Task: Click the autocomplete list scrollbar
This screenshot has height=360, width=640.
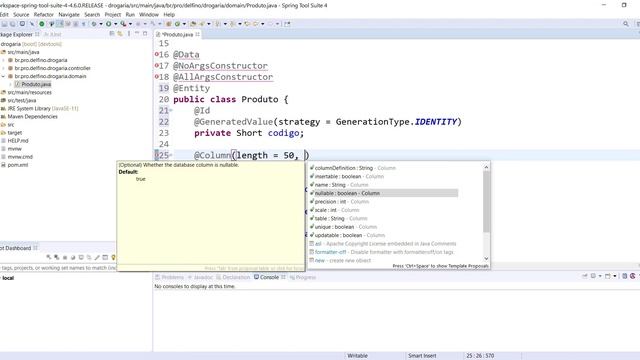Action: pos(486,201)
